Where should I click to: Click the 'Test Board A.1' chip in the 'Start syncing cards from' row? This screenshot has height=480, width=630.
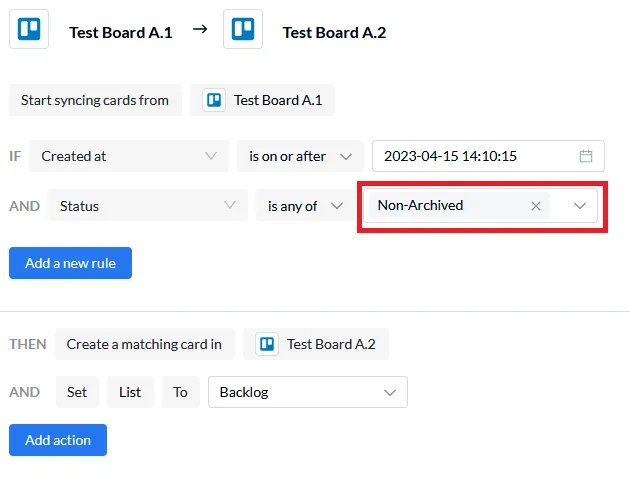click(262, 100)
